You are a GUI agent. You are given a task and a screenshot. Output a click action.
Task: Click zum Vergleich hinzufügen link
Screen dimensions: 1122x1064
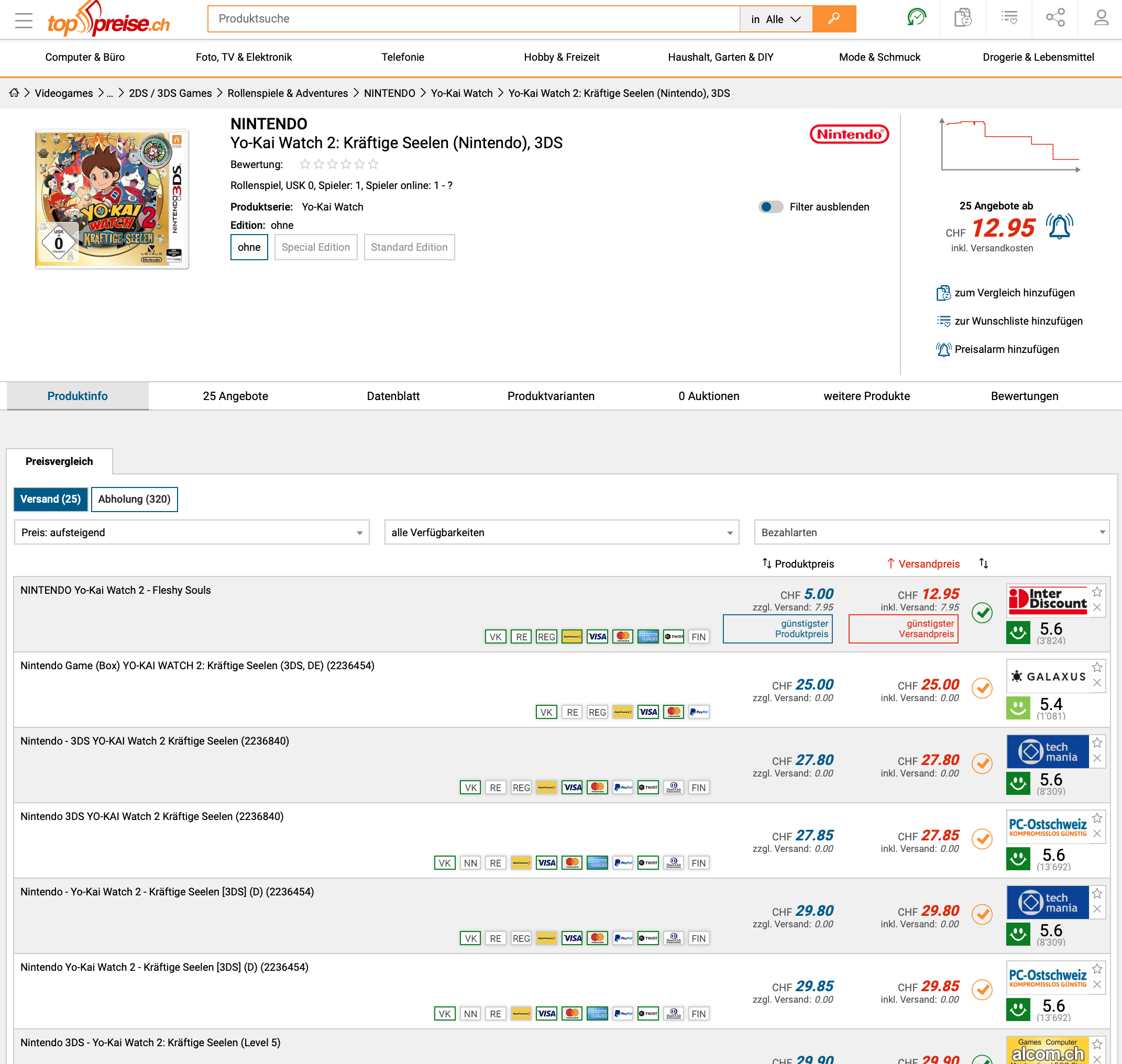point(1014,293)
